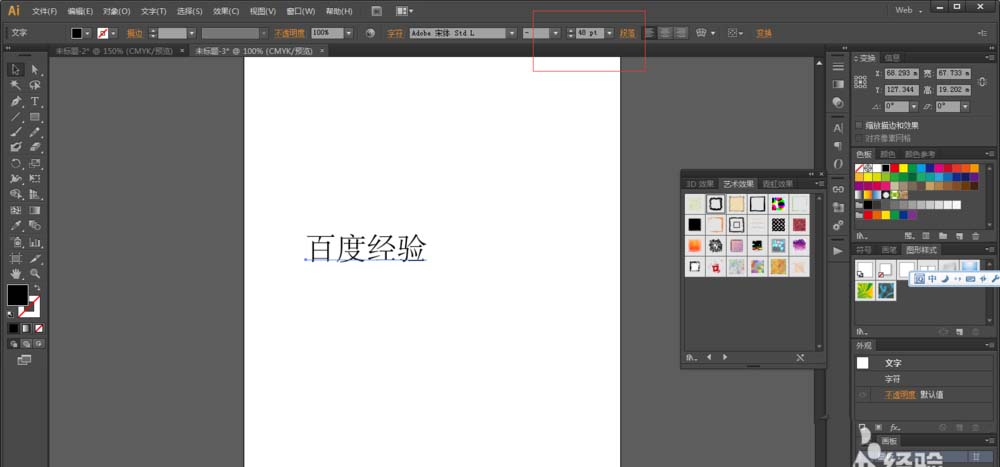Select the Lasso tool

click(35, 85)
